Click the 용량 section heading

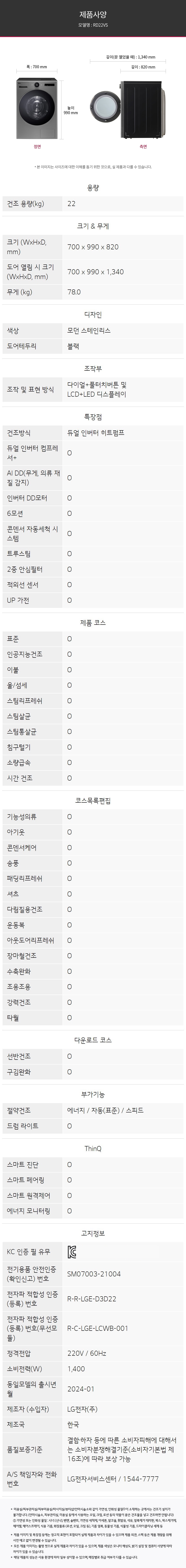[93, 188]
